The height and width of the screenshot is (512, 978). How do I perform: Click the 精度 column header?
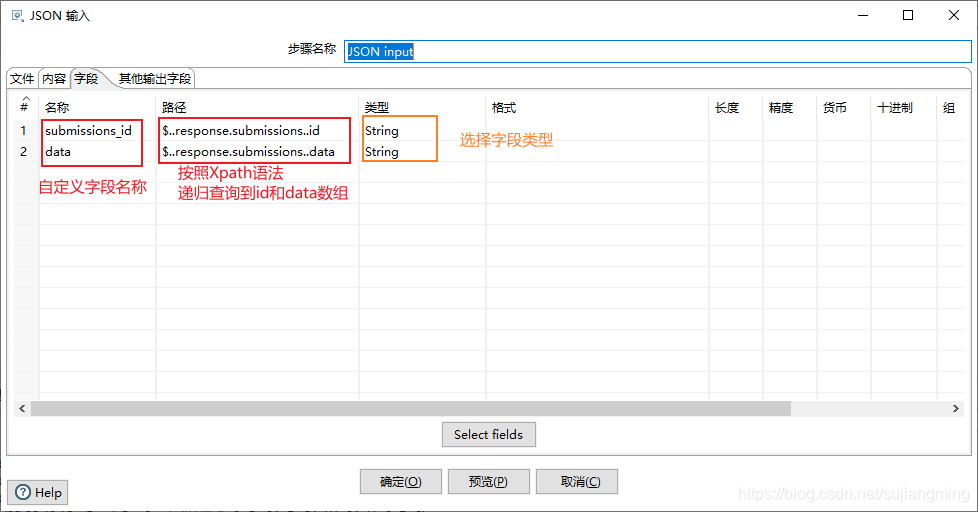[790, 107]
